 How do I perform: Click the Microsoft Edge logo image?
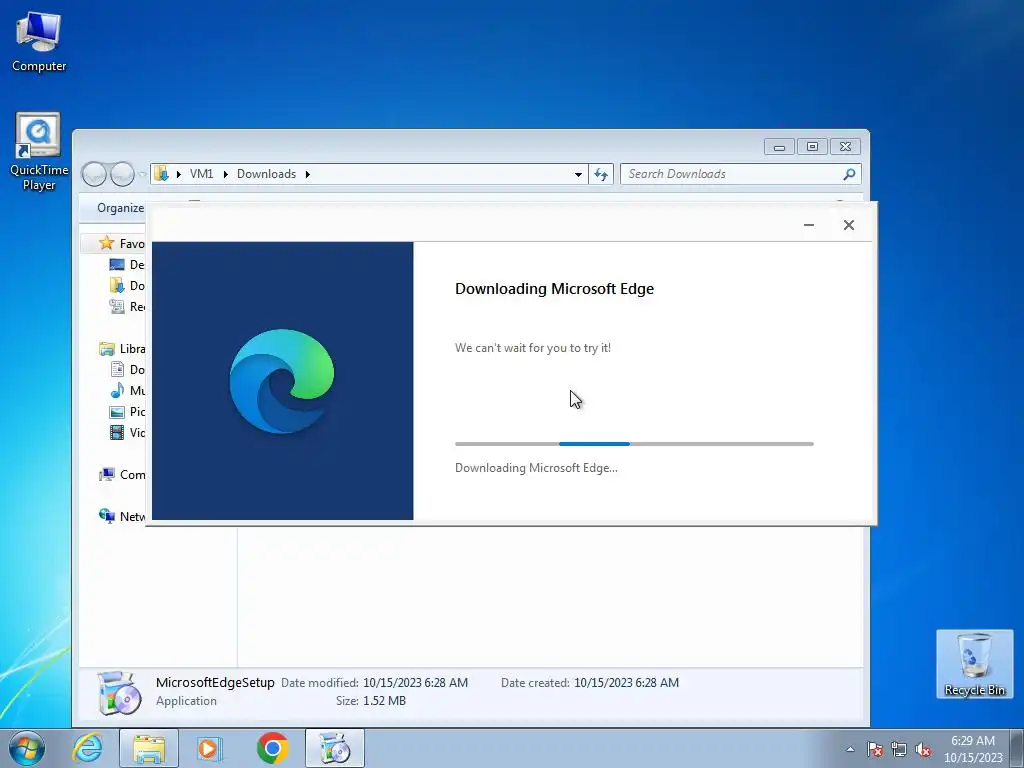(x=282, y=381)
